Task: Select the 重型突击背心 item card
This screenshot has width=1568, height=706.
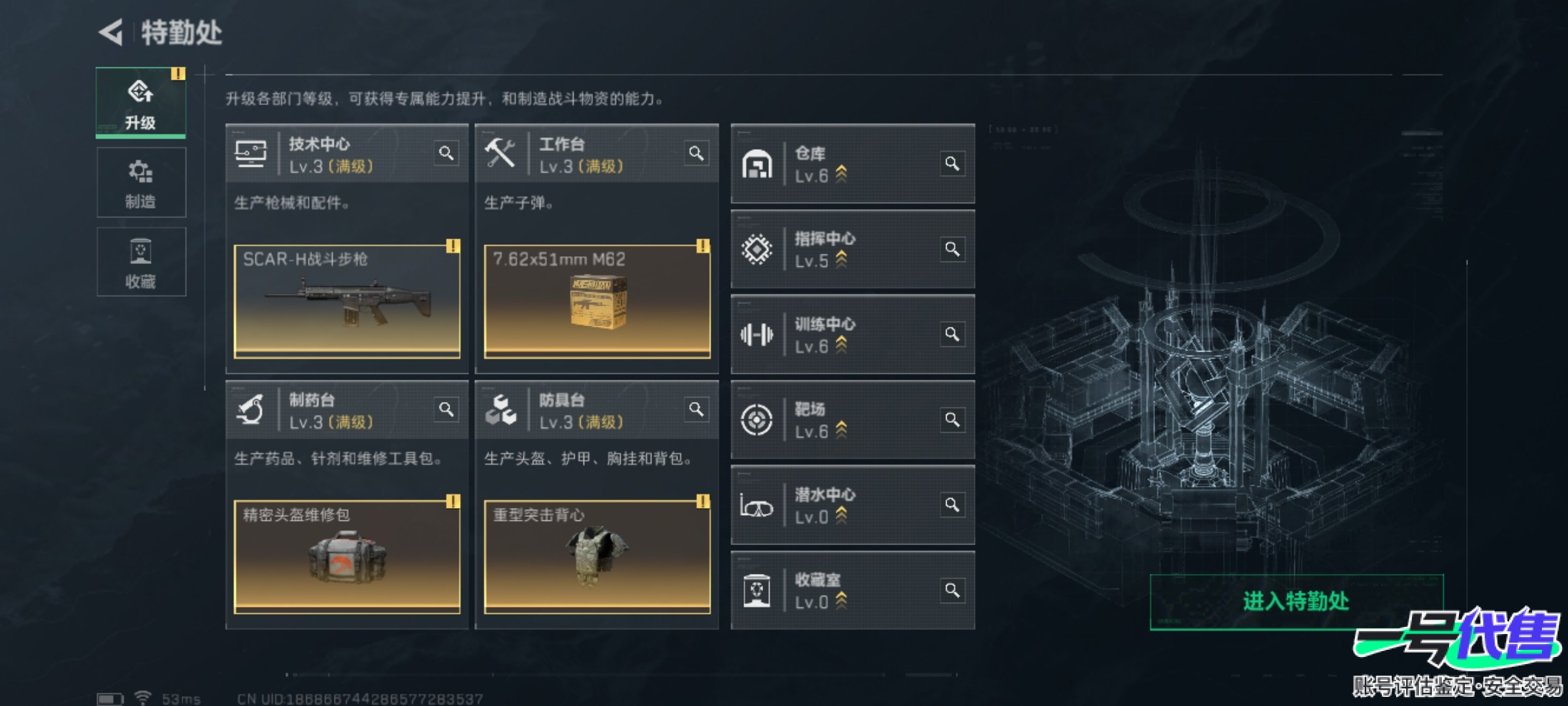Action: pyautogui.click(x=597, y=557)
